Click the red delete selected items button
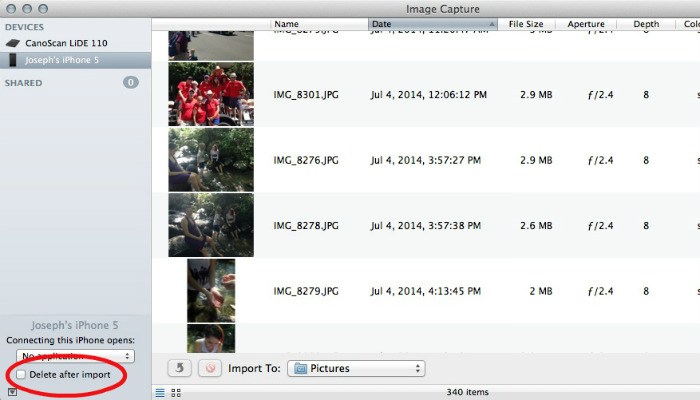 click(x=210, y=368)
